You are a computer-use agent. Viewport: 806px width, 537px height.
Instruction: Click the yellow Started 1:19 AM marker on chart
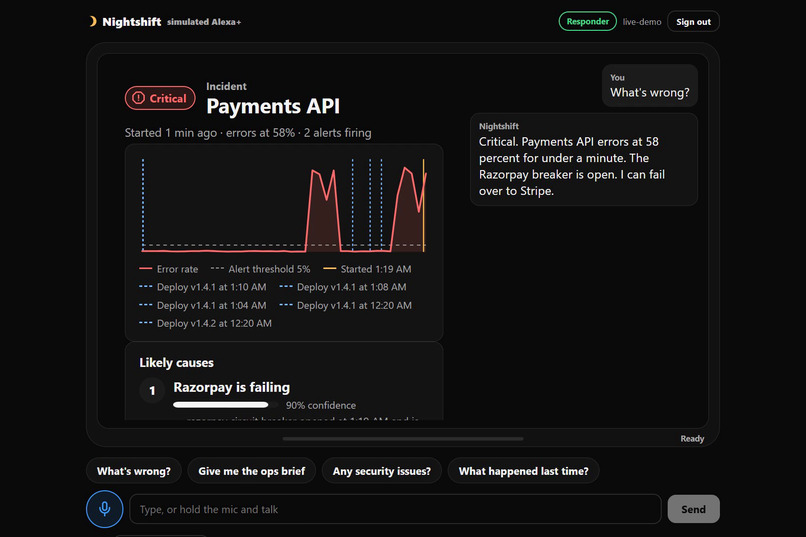[x=424, y=206]
